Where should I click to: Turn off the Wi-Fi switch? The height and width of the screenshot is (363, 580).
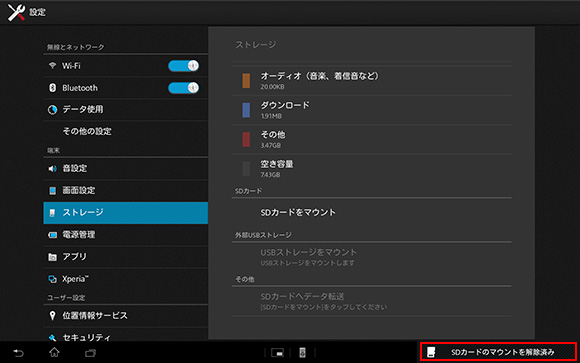pos(183,66)
